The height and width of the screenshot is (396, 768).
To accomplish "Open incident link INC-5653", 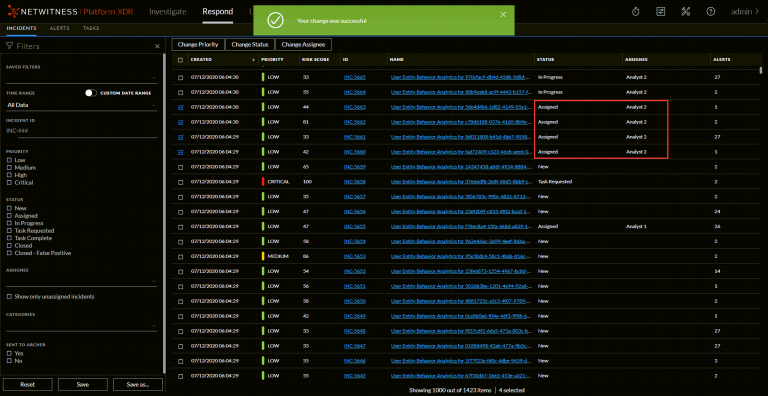I will coord(355,256).
